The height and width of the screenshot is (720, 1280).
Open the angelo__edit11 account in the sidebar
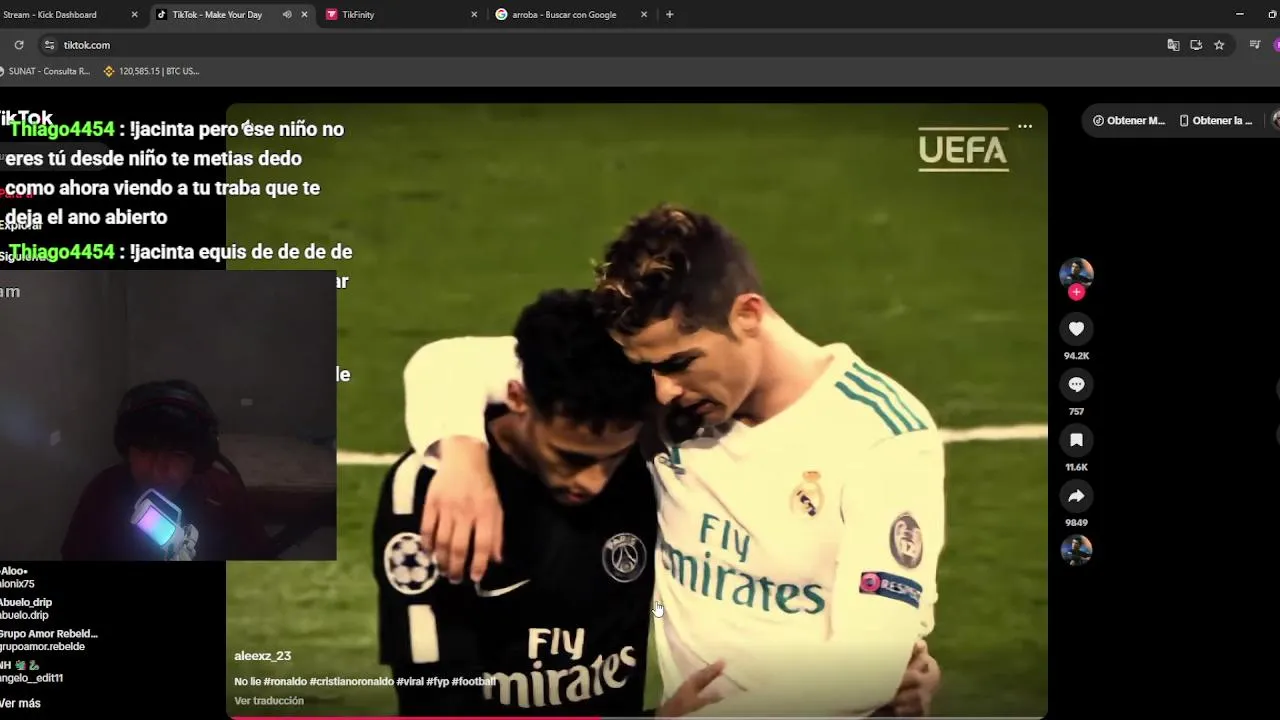[31, 678]
